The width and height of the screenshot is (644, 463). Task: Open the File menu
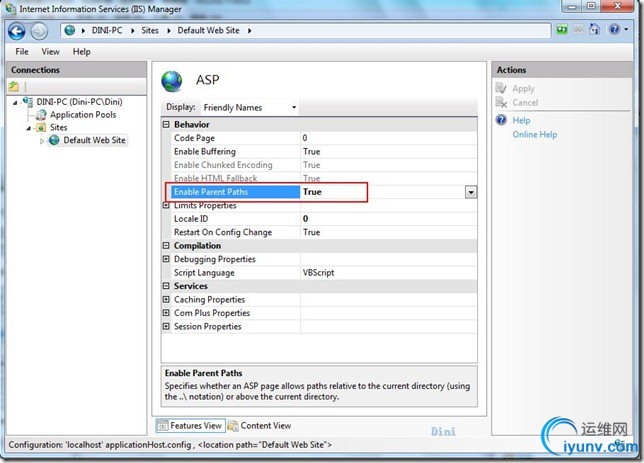[22, 52]
